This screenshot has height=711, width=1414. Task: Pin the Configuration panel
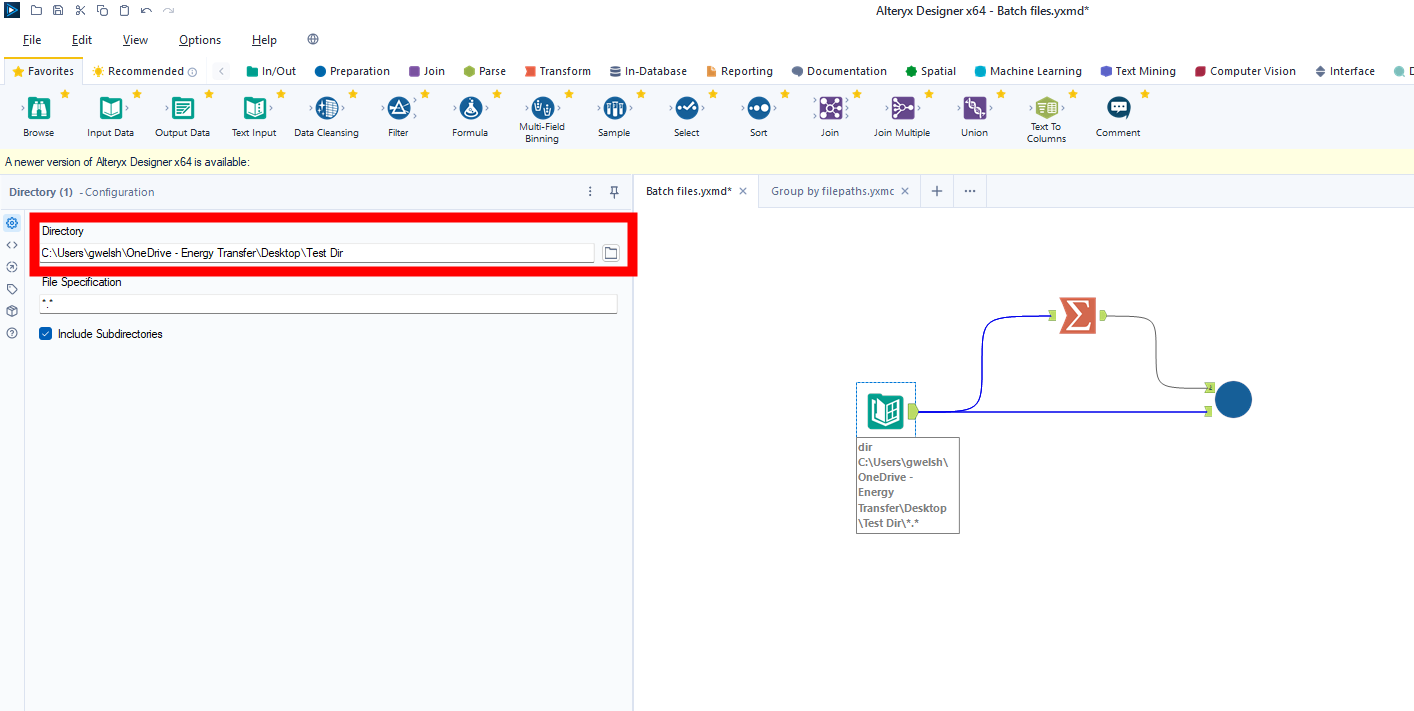(614, 191)
